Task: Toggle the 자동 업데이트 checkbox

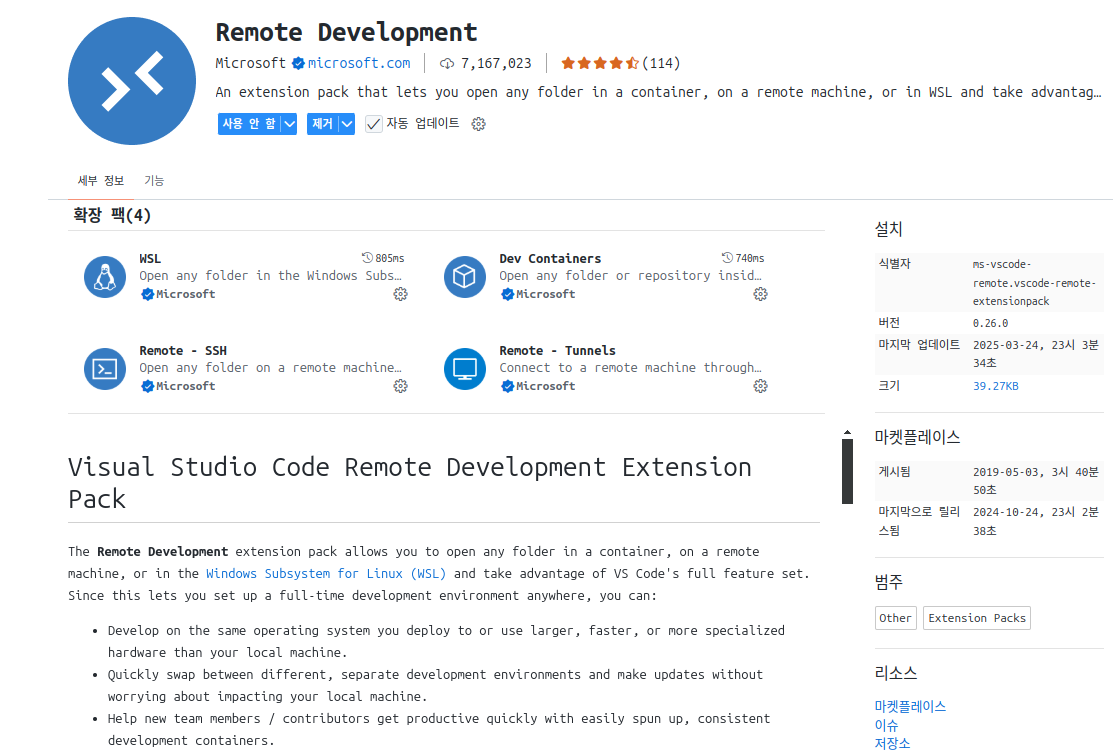Action: [374, 124]
